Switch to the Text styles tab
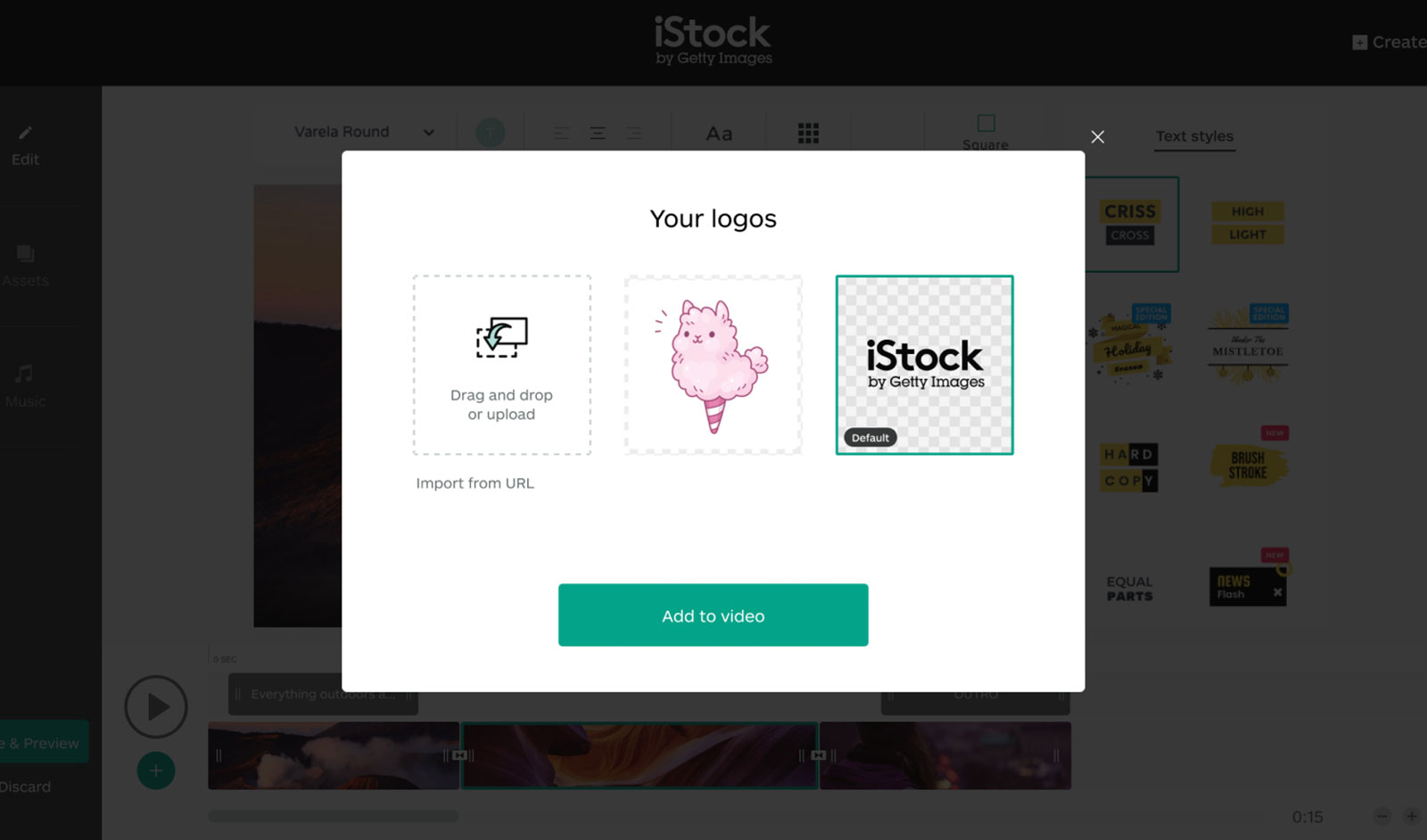Screen dimensions: 1427x840 [x=1194, y=136]
